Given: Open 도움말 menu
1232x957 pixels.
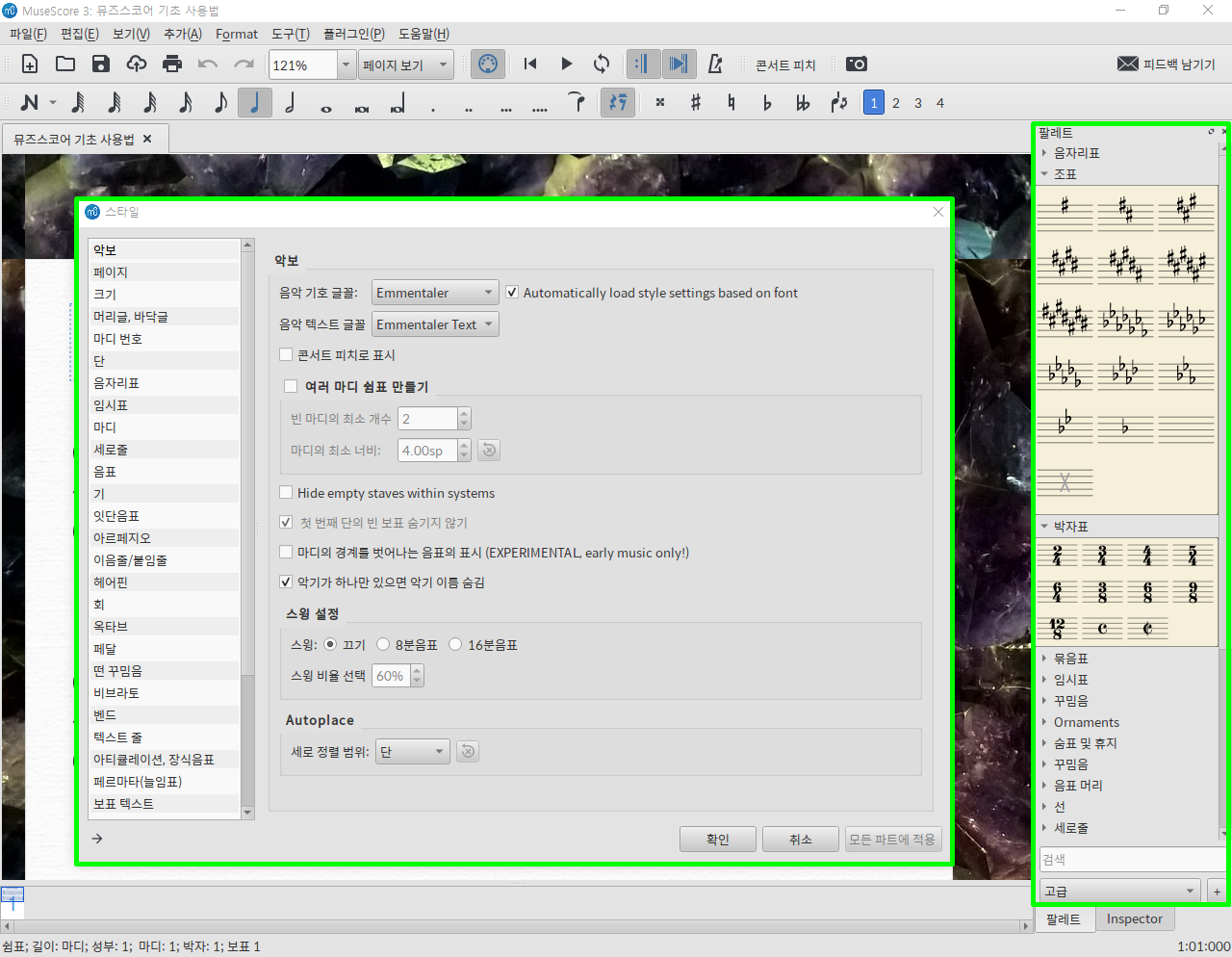Looking at the screenshot, I should (x=423, y=34).
